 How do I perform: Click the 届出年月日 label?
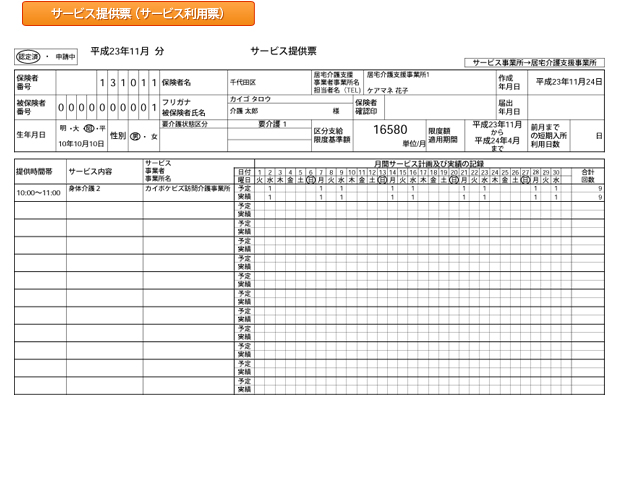click(509, 107)
